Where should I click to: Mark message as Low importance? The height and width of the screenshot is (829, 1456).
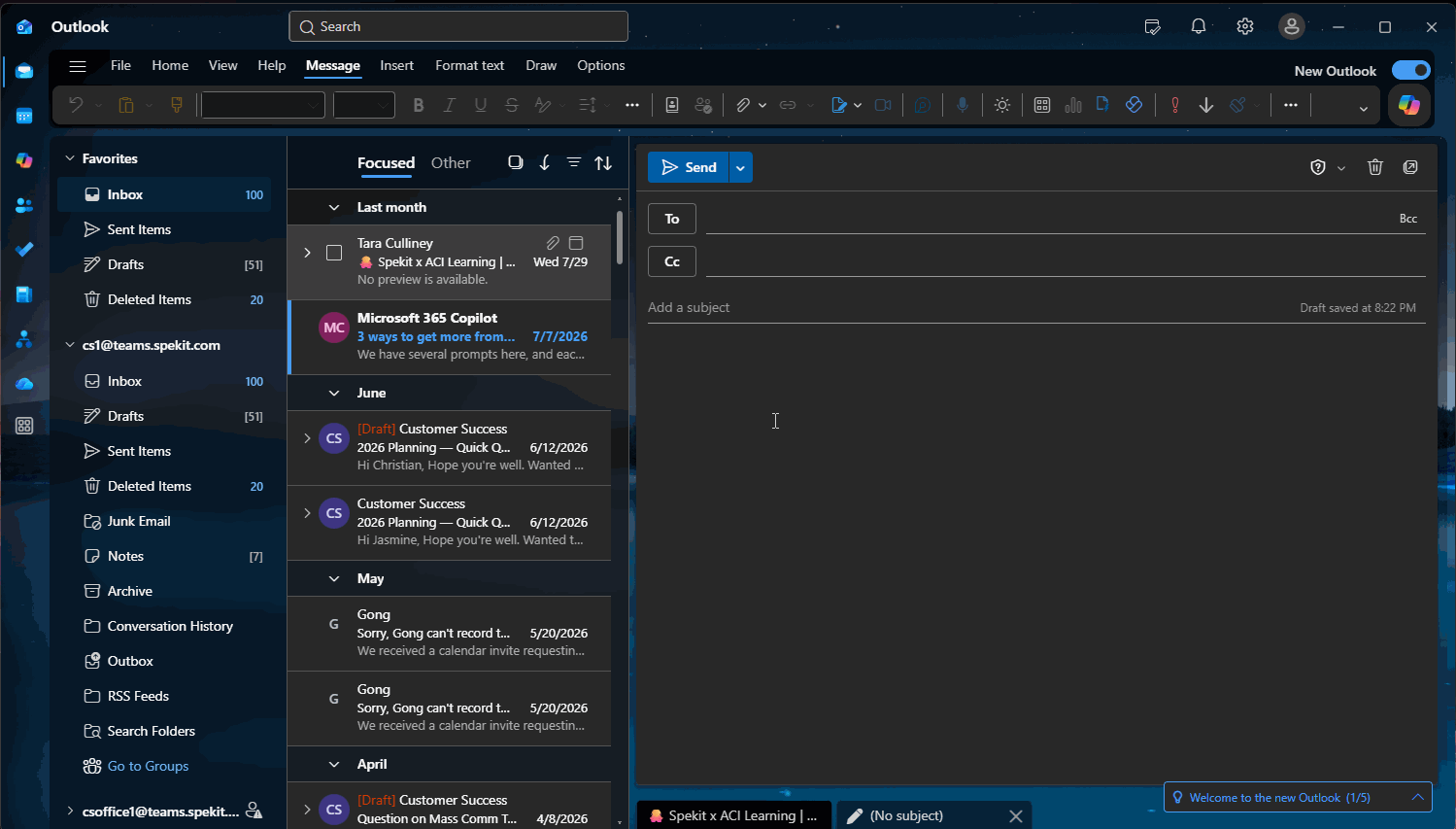point(1206,105)
